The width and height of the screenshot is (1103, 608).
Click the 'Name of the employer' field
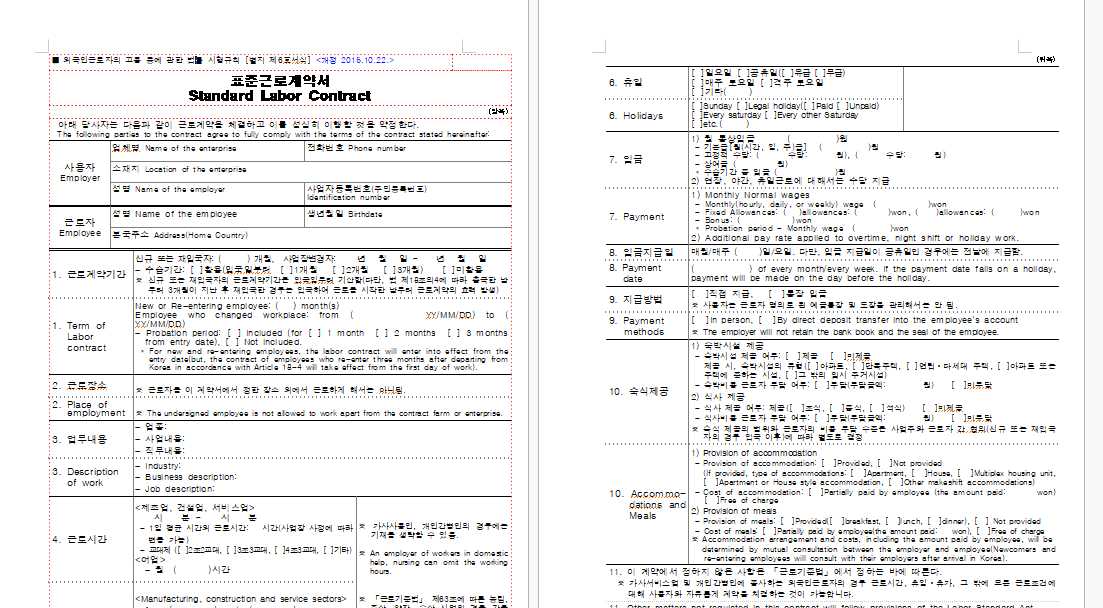pyautogui.click(x=208, y=194)
